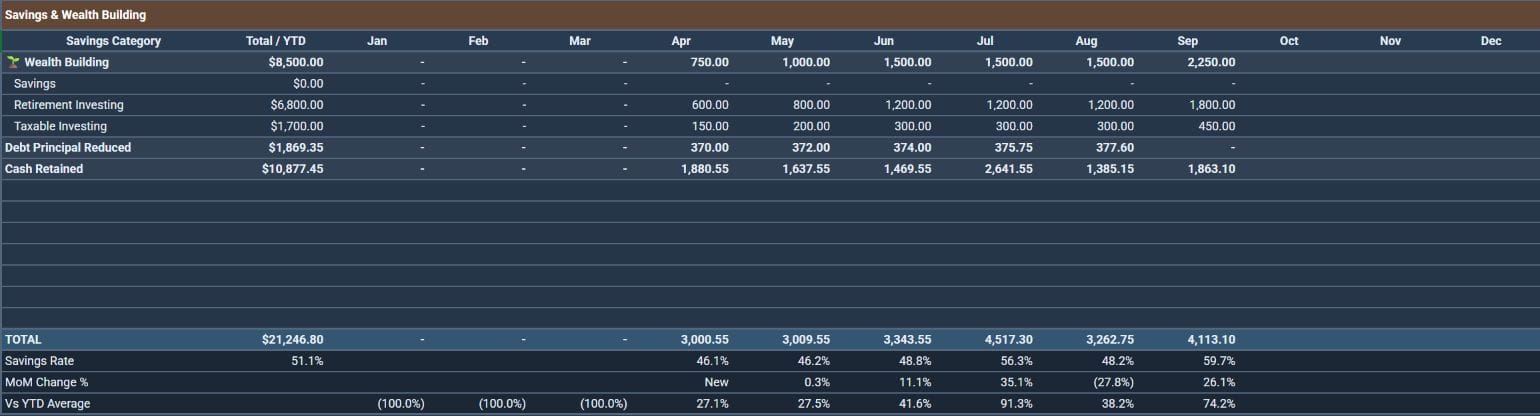Click the Wealth Building row label

[66, 62]
